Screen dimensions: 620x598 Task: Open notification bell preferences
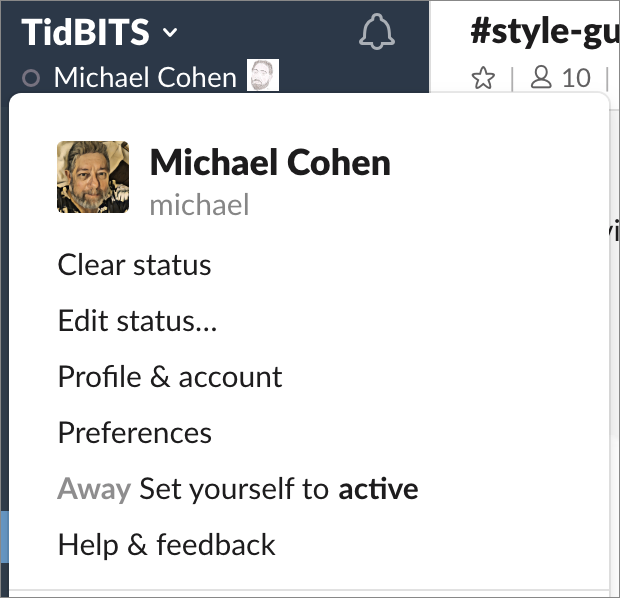tap(376, 31)
